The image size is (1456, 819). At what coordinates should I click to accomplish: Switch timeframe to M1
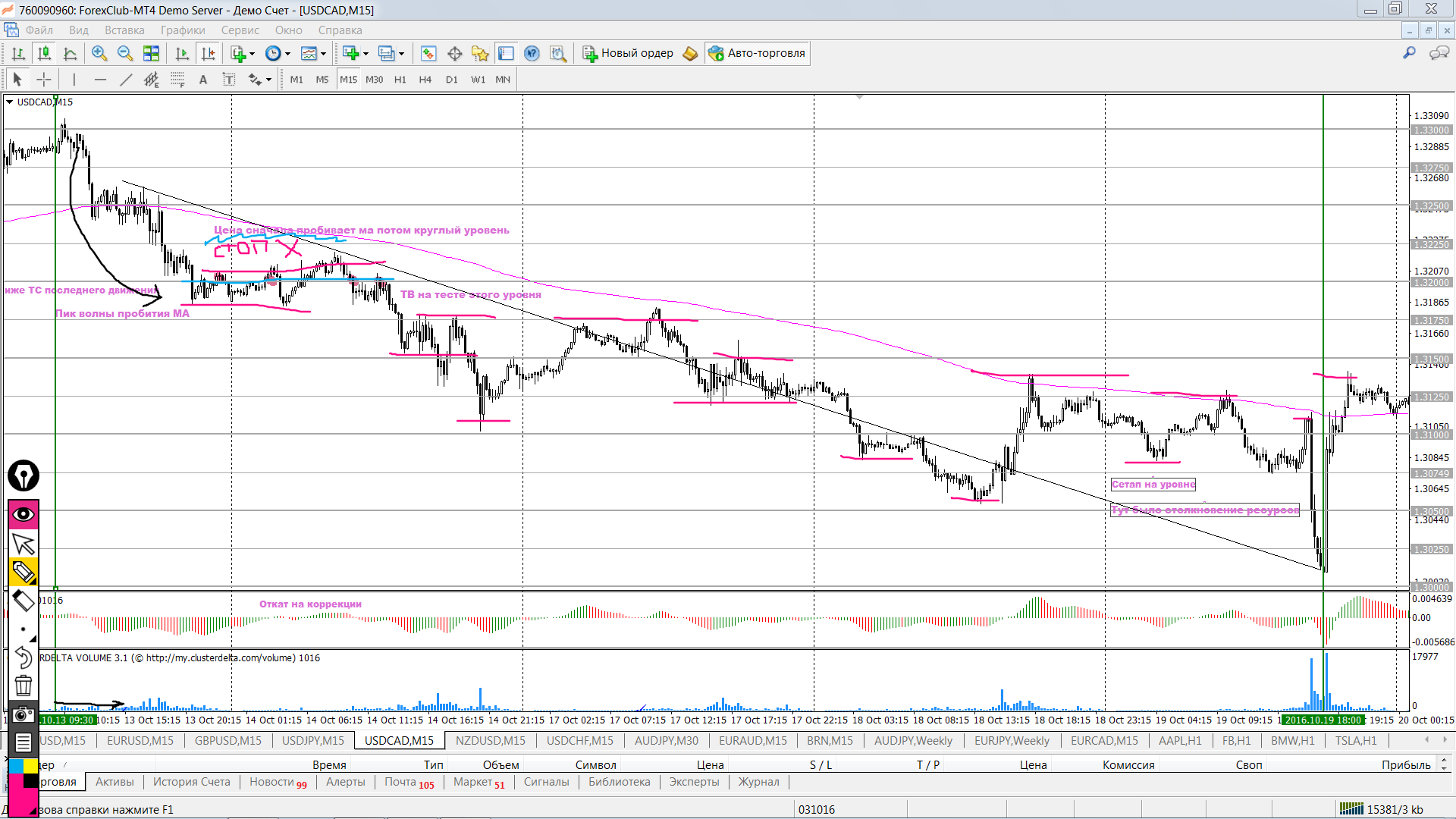pyautogui.click(x=297, y=79)
